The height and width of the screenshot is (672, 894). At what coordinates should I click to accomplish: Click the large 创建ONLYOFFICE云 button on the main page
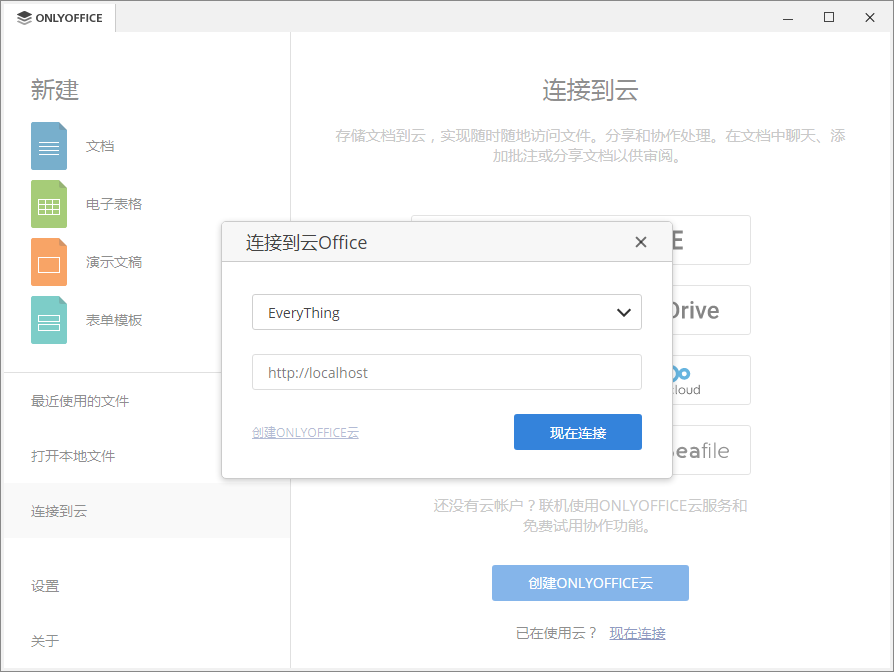(590, 583)
